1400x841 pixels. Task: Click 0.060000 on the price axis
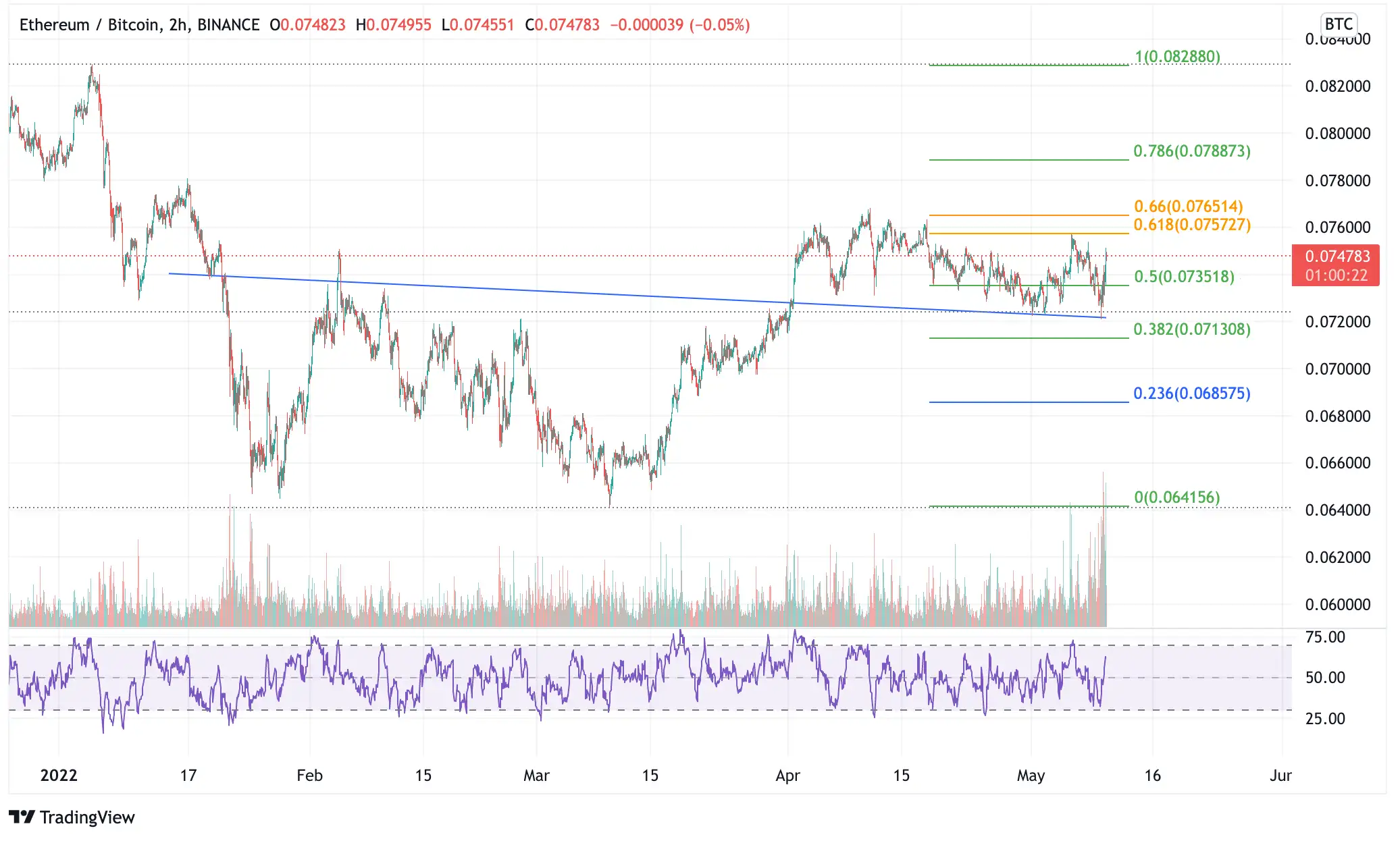coord(1337,604)
